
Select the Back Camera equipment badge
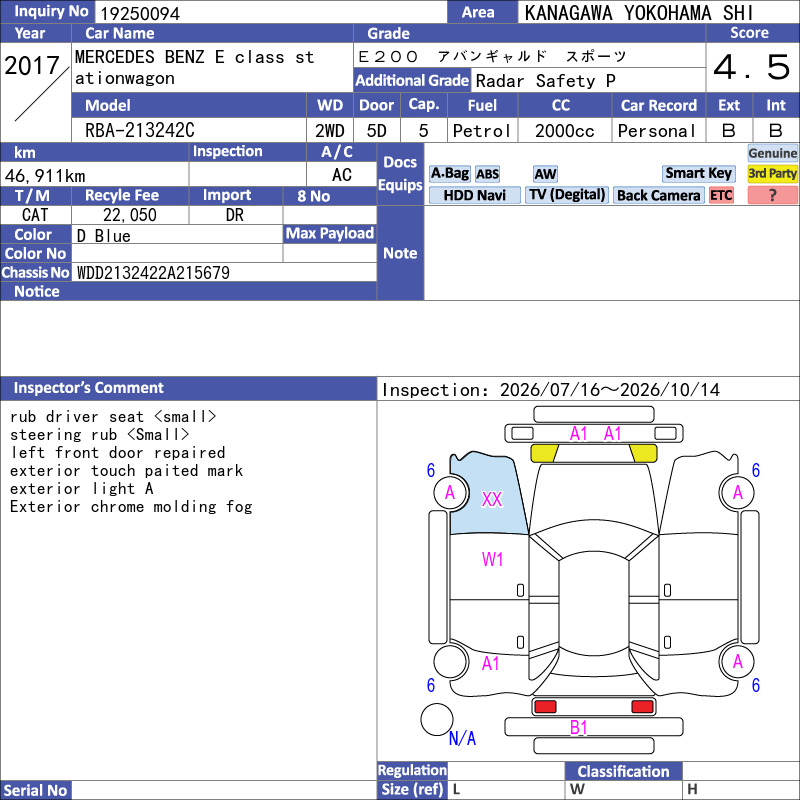tap(658, 195)
